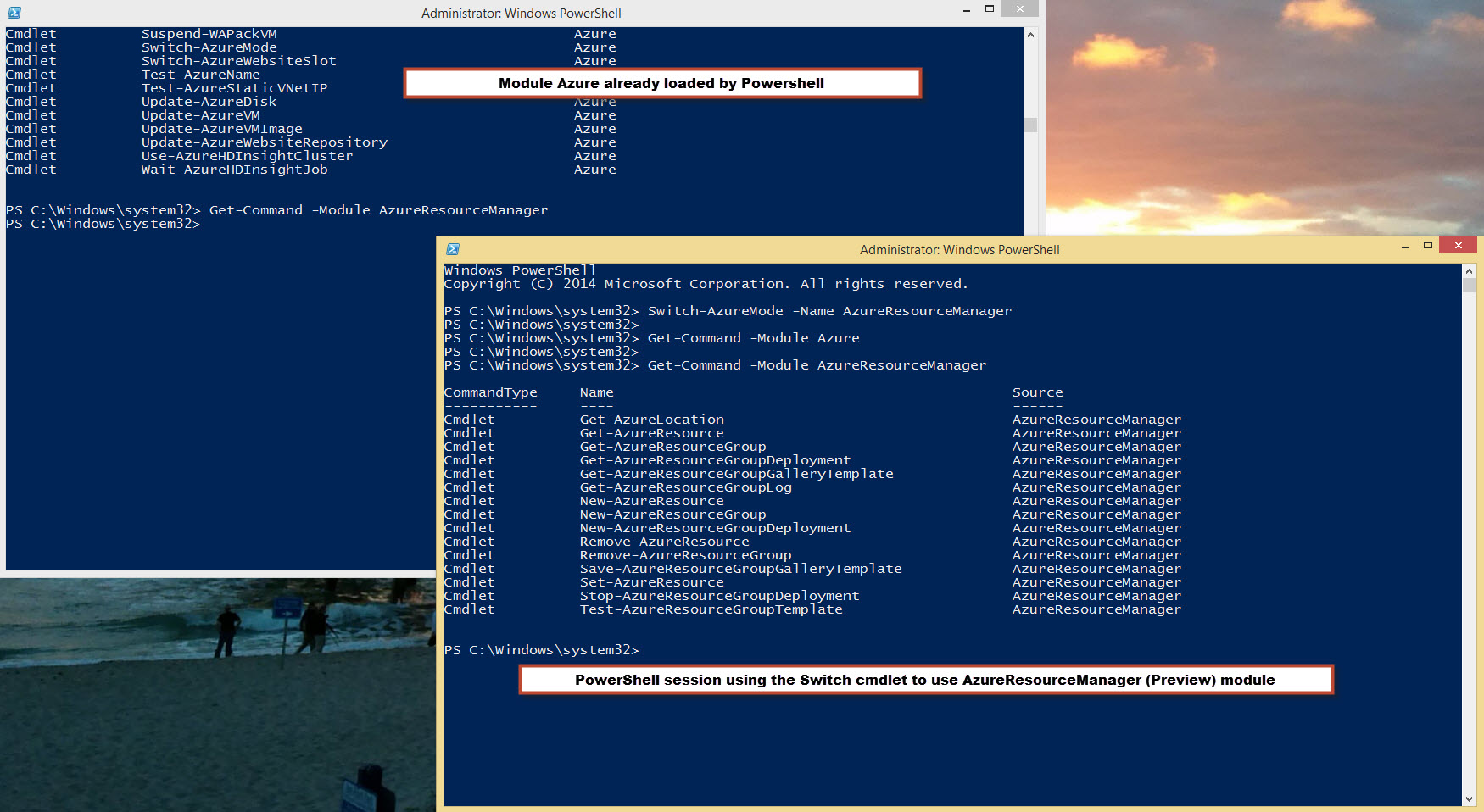
Task: Click 'New-AzureResourceGroupDeployment' cmdlet name
Action: pos(716,528)
